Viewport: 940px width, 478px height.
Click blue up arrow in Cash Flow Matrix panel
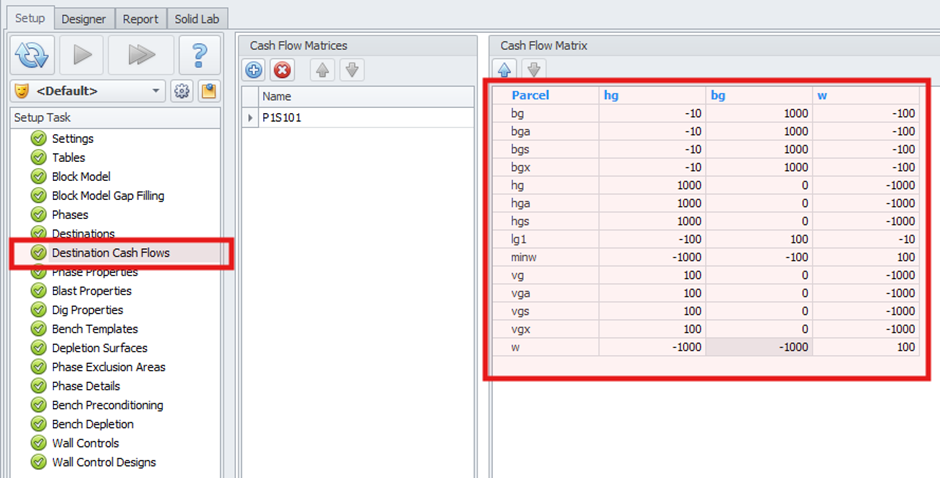505,70
